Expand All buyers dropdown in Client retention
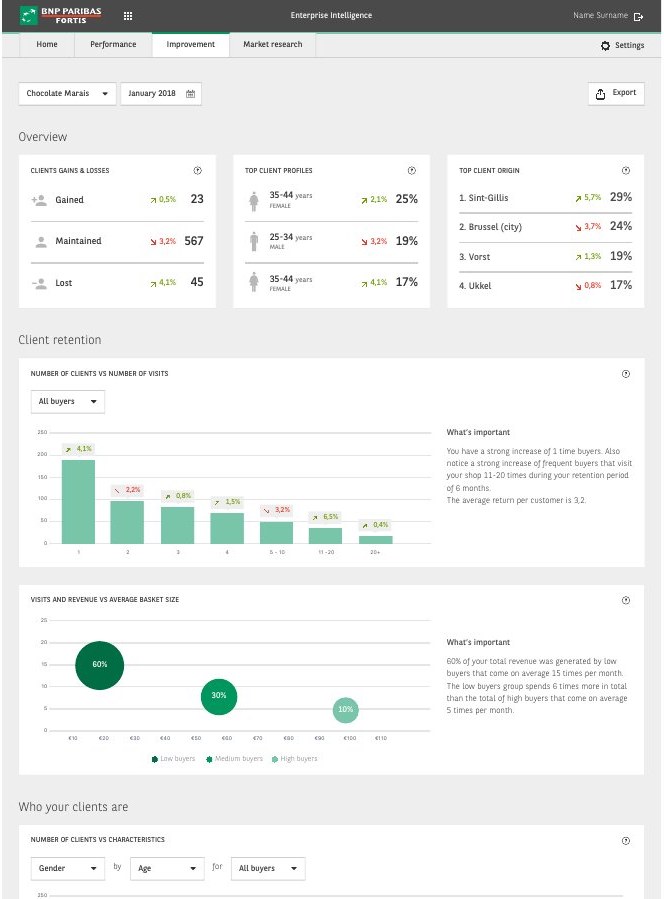Viewport: 664px width, 899px height. [68, 401]
